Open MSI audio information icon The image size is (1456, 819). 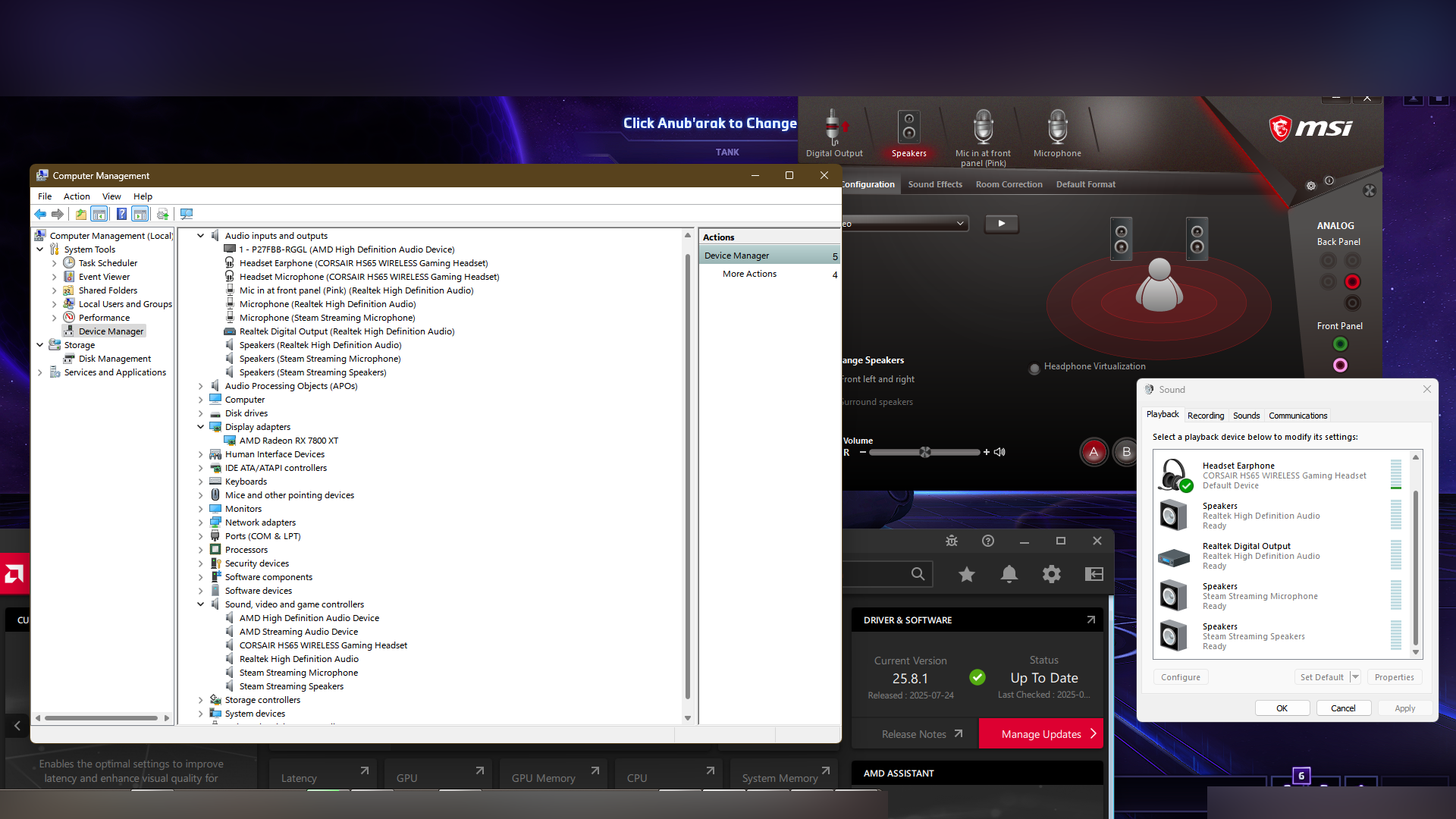(1329, 180)
